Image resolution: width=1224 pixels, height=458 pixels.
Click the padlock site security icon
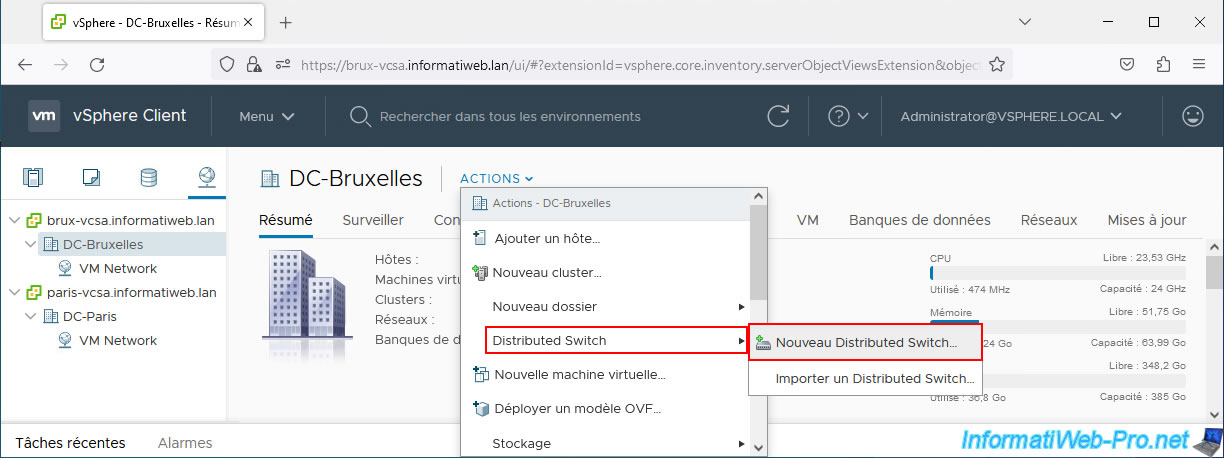255,64
